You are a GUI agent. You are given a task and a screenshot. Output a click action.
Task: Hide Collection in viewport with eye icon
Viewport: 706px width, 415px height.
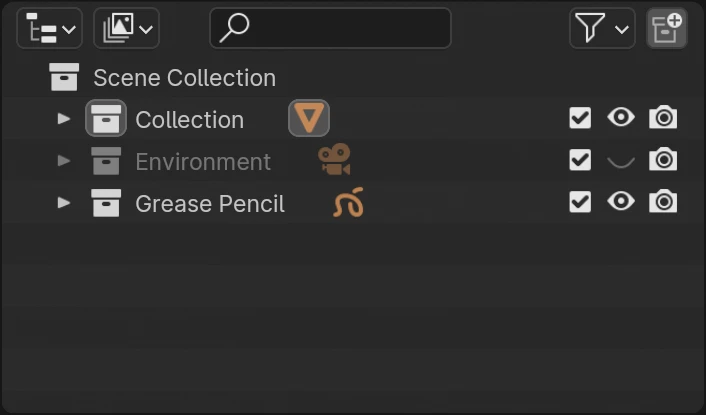point(621,118)
